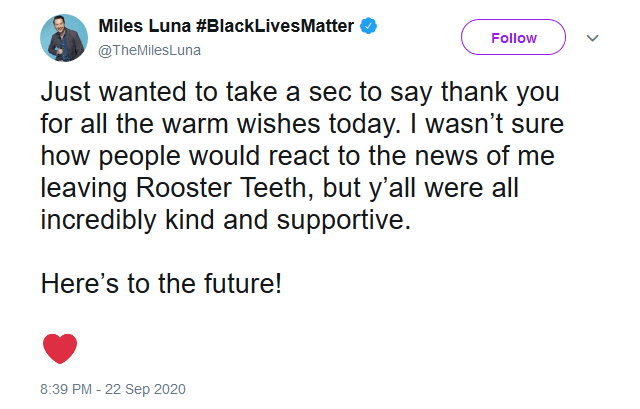Click the red heart emoji

point(60,348)
